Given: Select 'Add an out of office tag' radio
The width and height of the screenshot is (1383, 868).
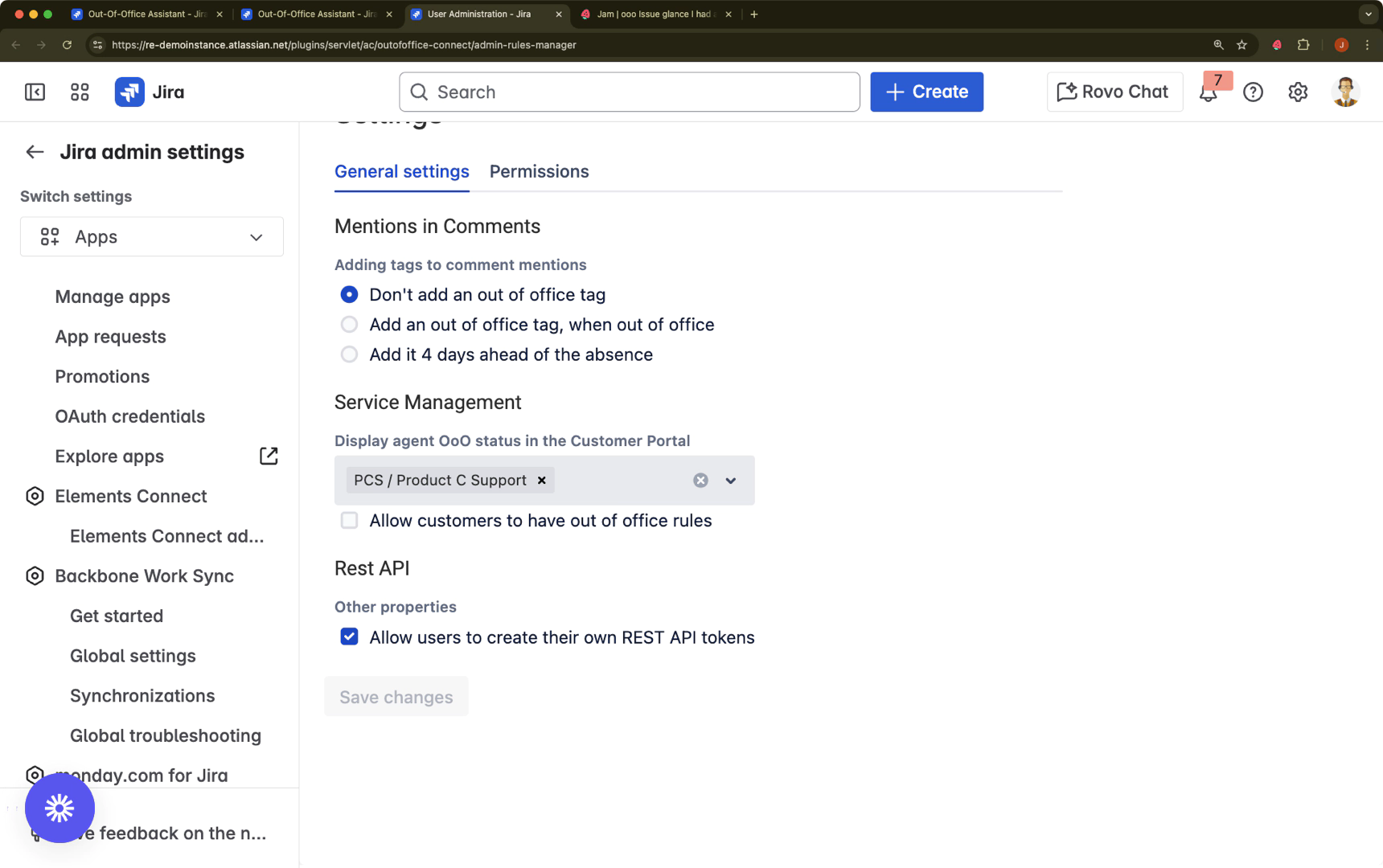Looking at the screenshot, I should [349, 325].
